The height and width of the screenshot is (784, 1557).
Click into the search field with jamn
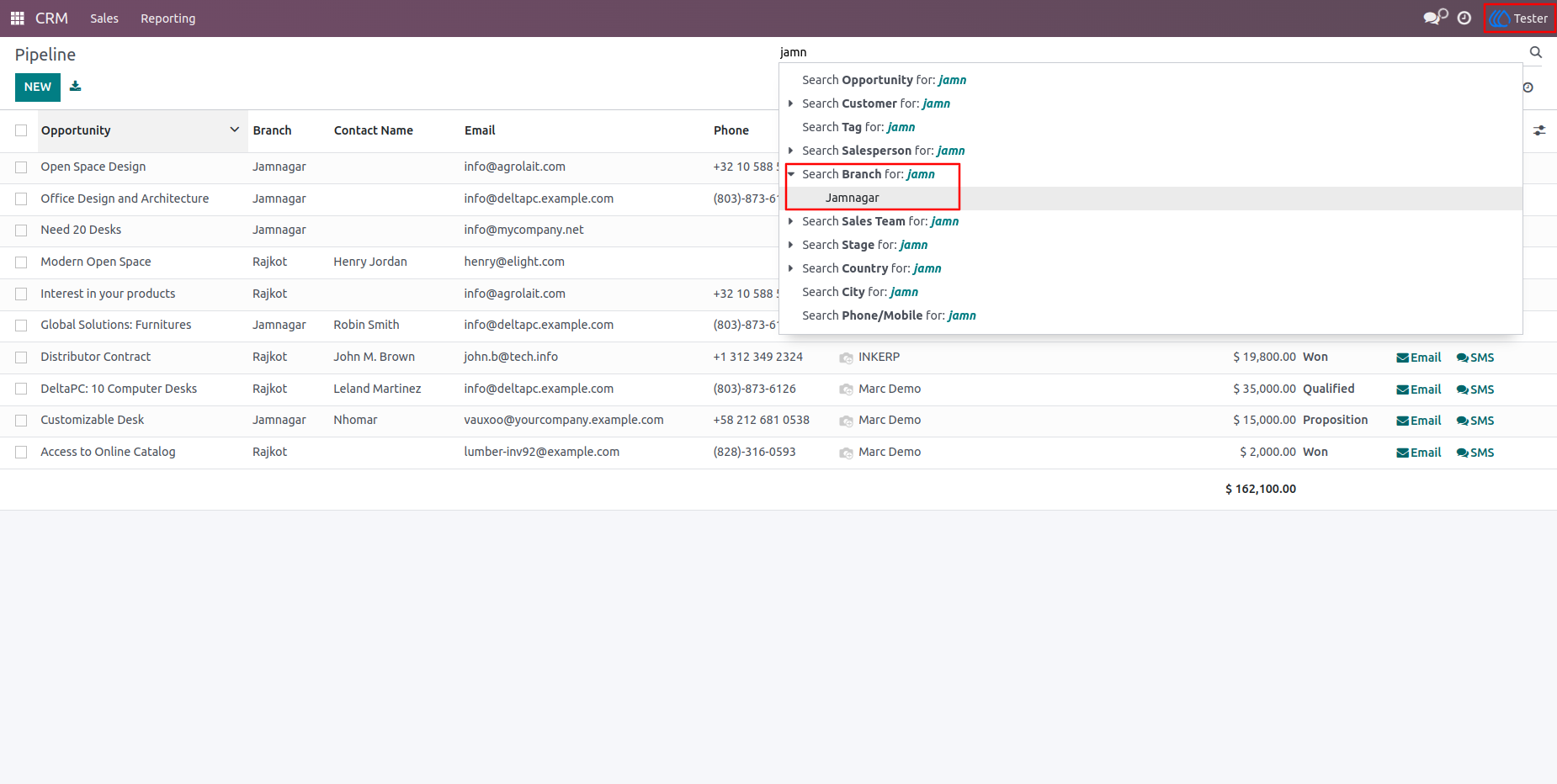pos(1150,52)
